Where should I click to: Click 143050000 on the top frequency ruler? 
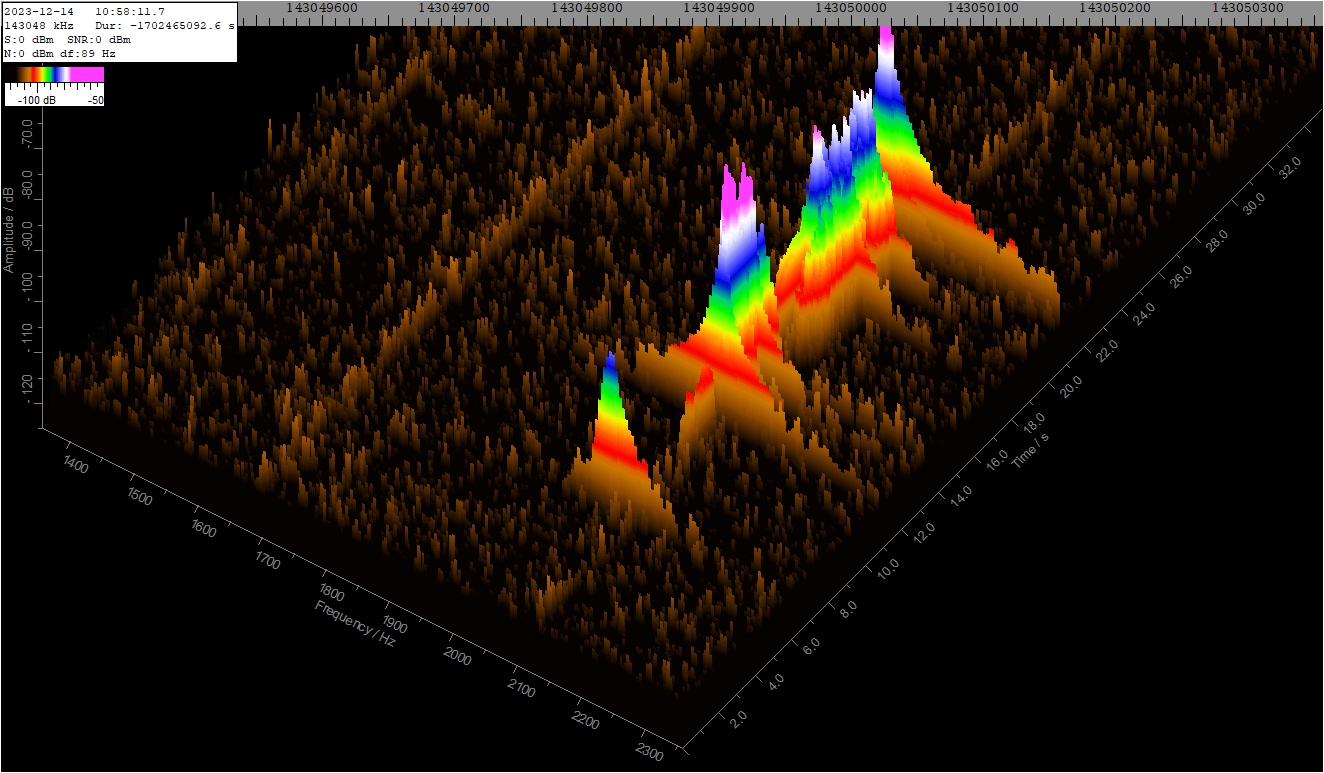[851, 7]
